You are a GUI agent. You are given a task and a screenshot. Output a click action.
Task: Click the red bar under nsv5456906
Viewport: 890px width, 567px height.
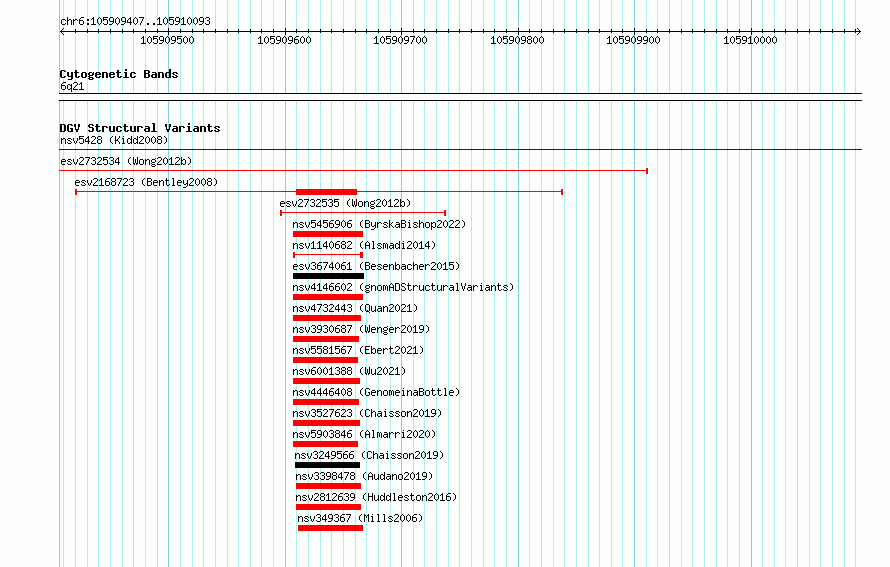328,234
